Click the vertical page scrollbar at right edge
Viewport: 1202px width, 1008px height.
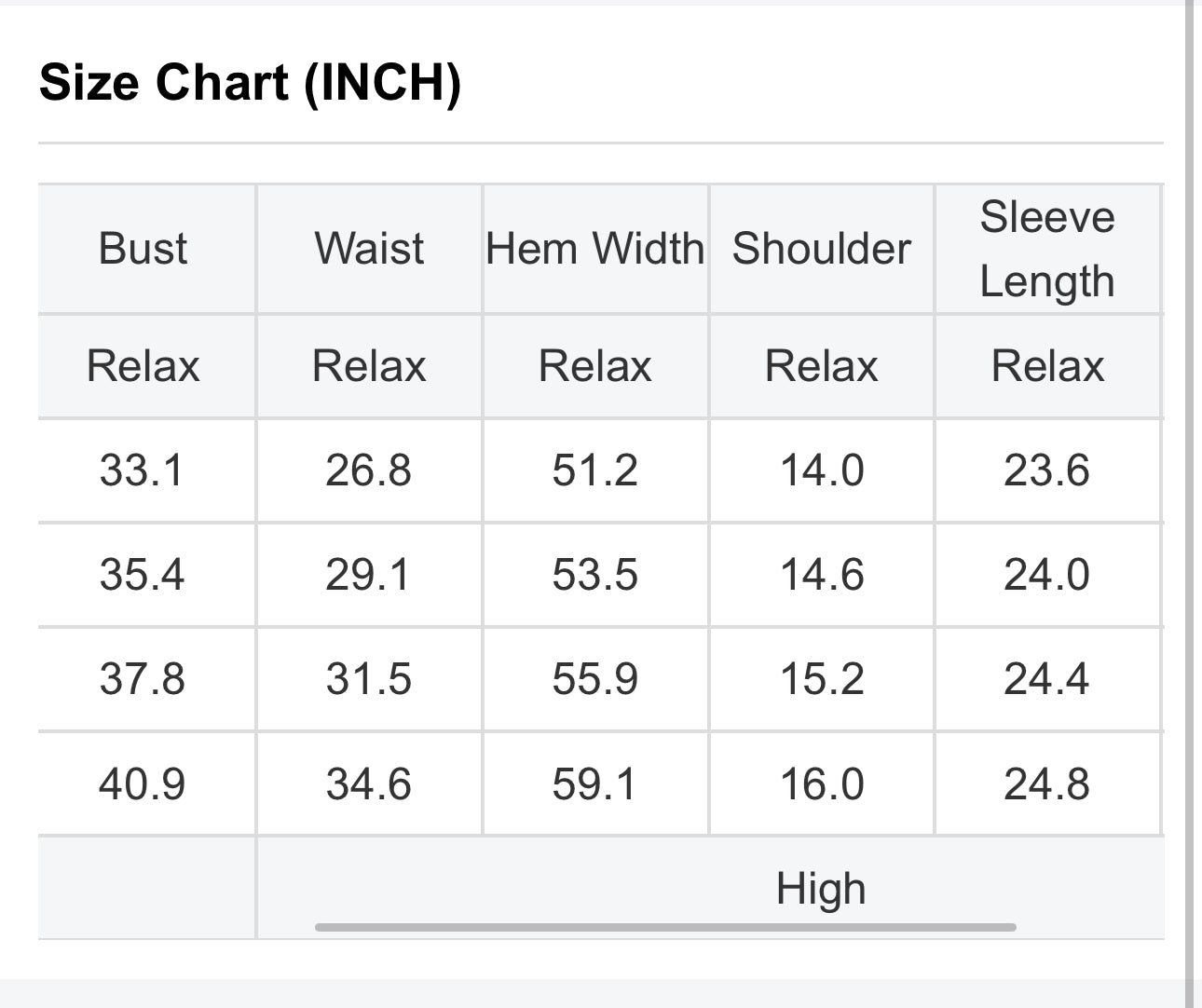tap(1189, 503)
